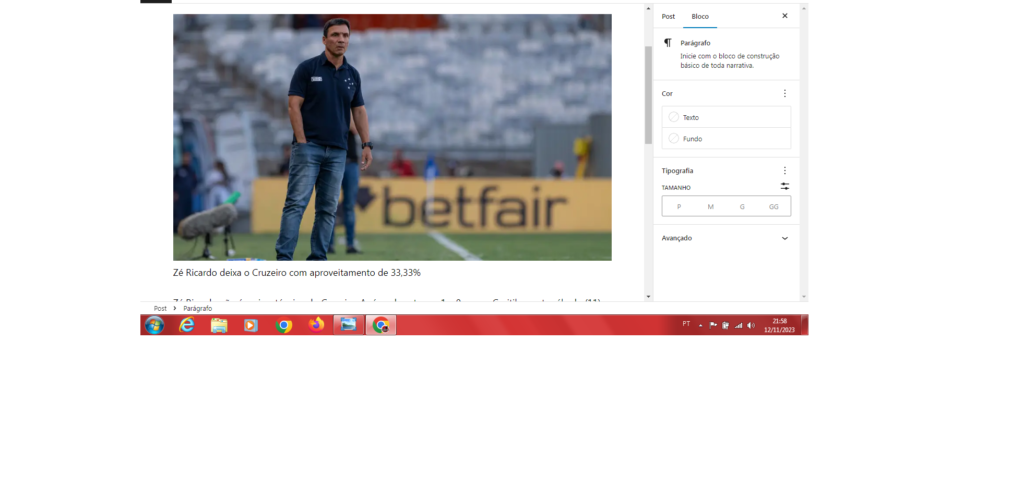Switch to the Bloco tab
1024x487 pixels.
tap(700, 16)
